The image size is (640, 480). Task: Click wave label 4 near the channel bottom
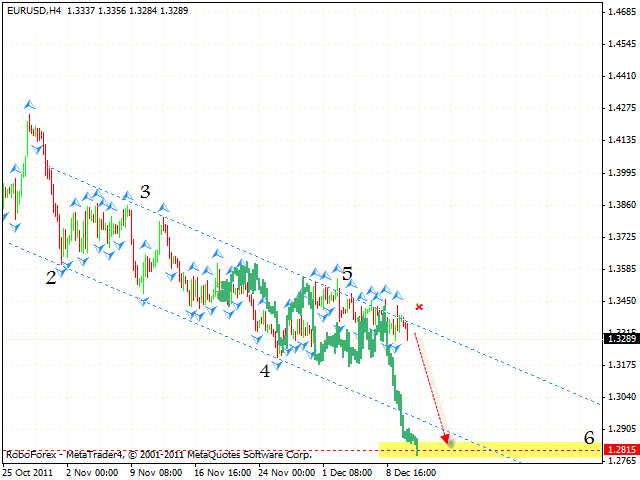coord(266,370)
